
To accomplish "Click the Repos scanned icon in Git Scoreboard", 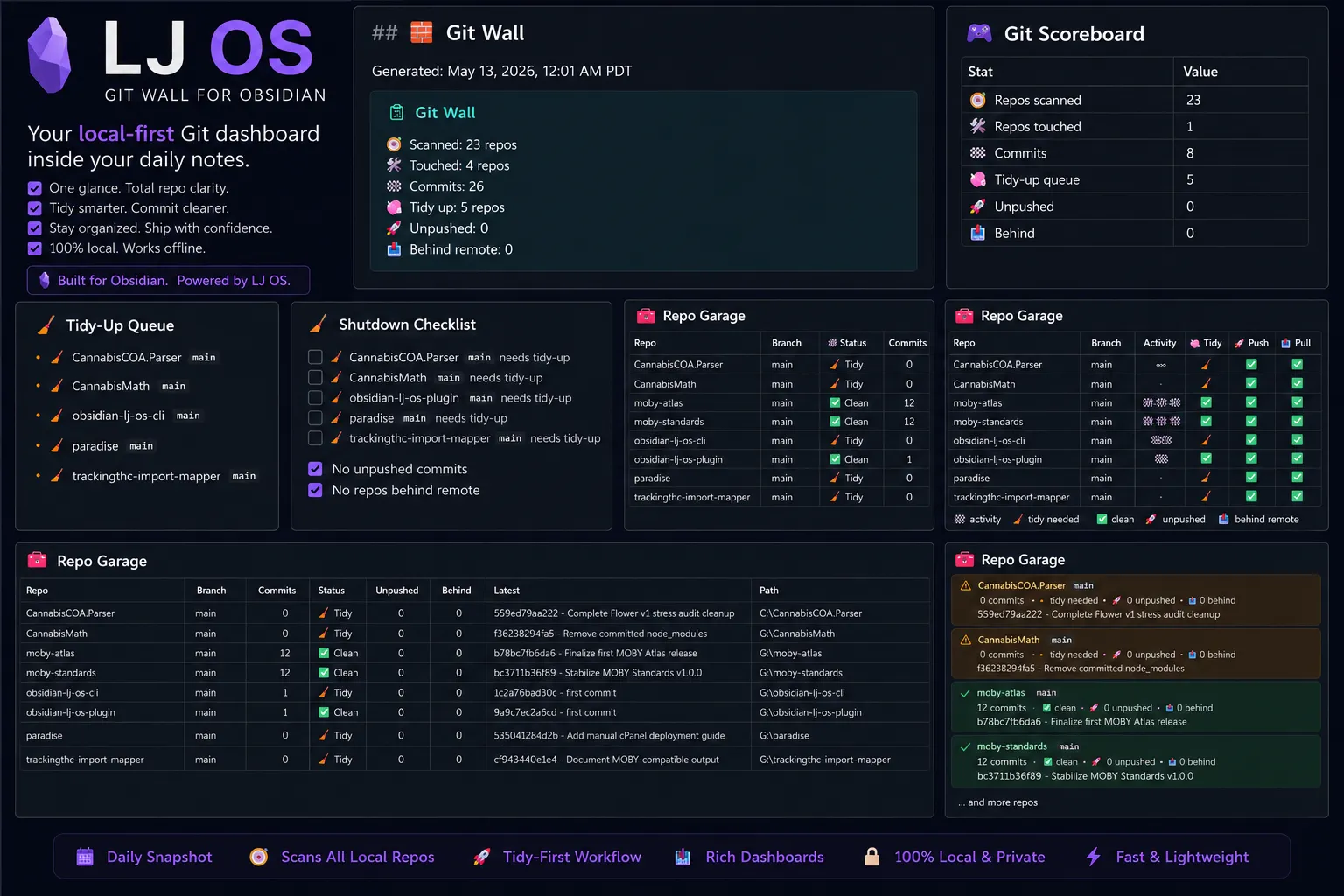I will point(977,100).
